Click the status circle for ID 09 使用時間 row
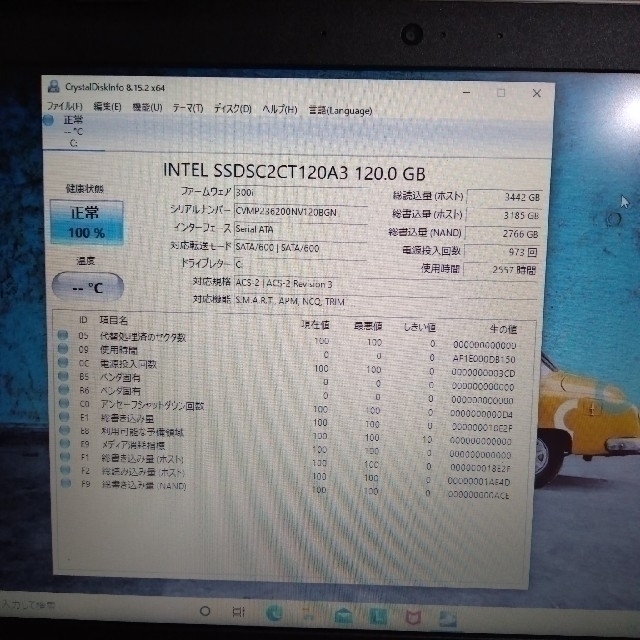The width and height of the screenshot is (640, 640). pyautogui.click(x=63, y=349)
